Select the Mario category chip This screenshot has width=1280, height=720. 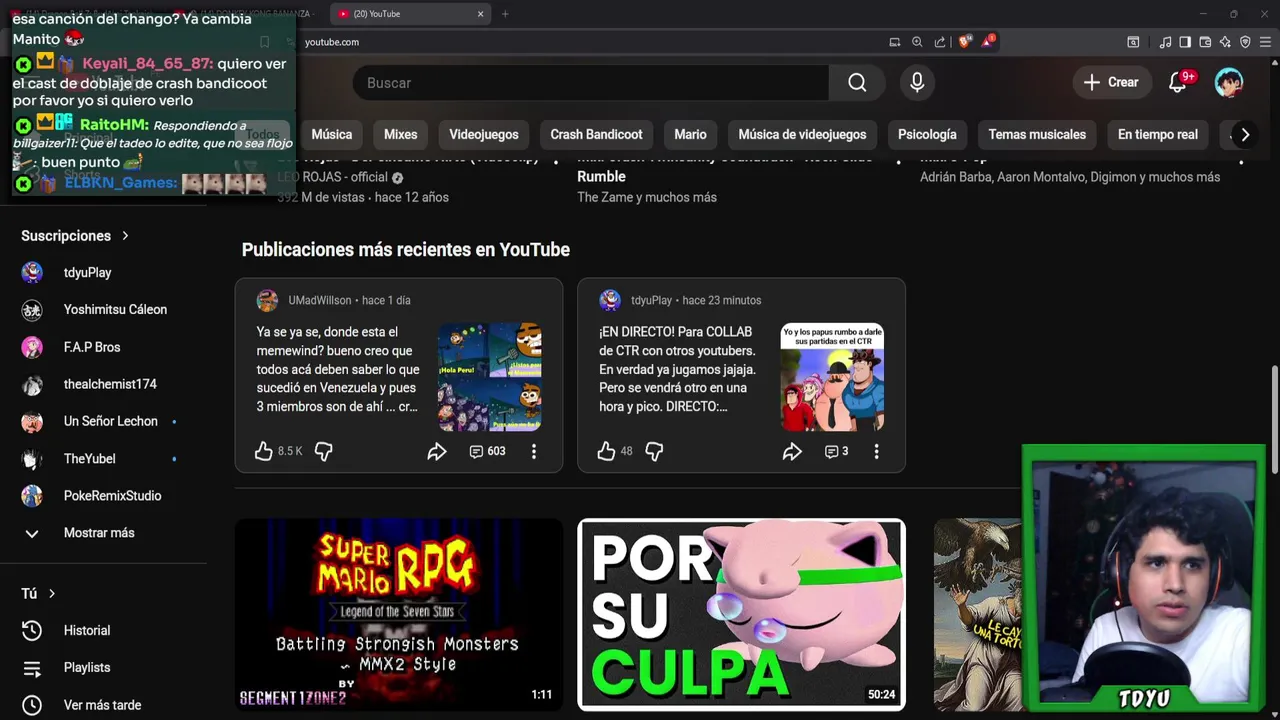[x=690, y=134]
